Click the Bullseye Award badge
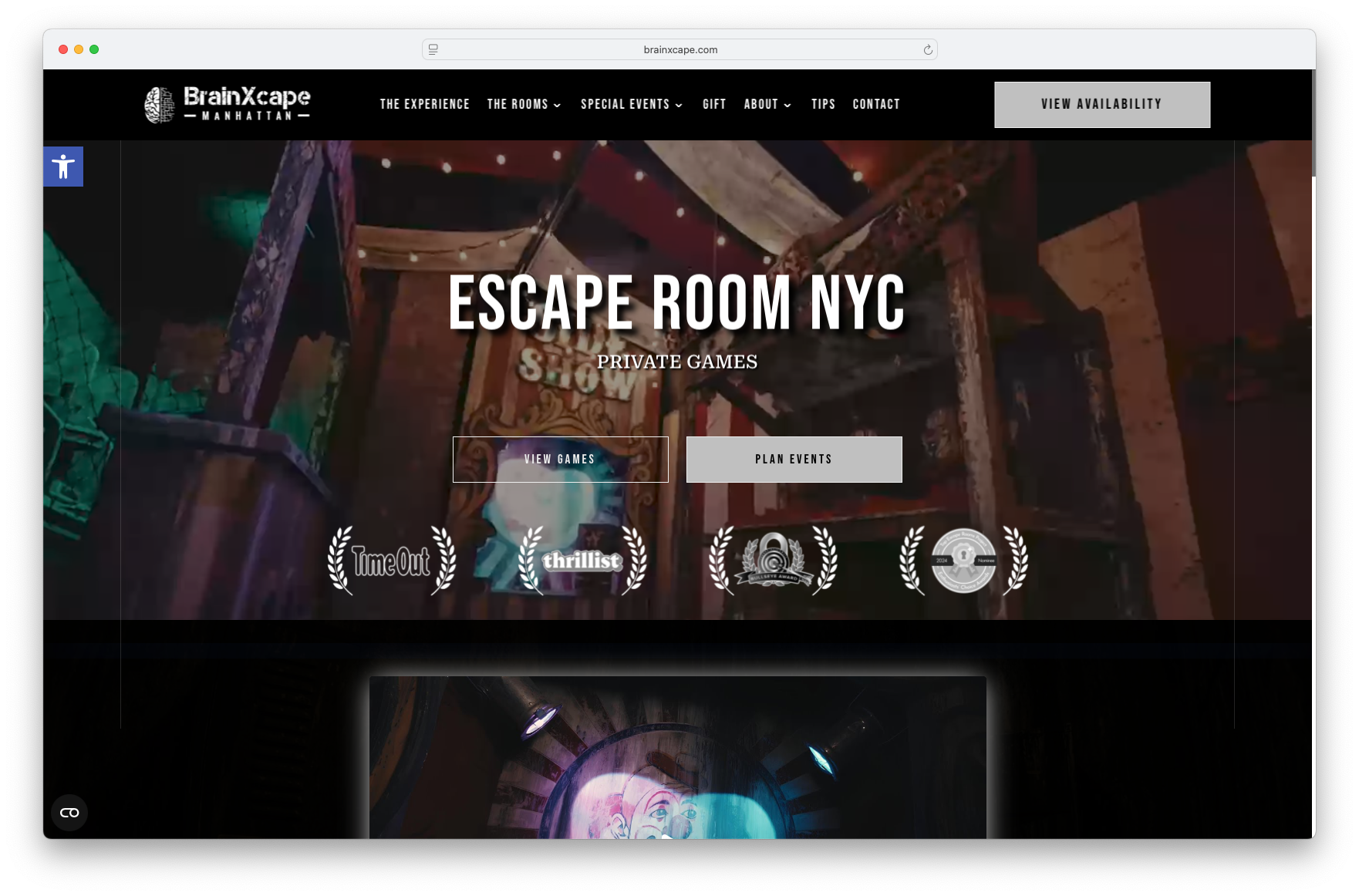The width and height of the screenshot is (1359, 896). (x=773, y=561)
